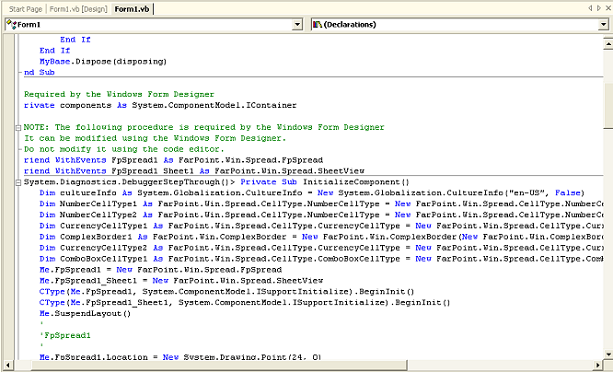The width and height of the screenshot is (613, 372).
Task: Click CType(Me.FpSpread1, ...).BeginInit() line
Action: [x=227, y=291]
